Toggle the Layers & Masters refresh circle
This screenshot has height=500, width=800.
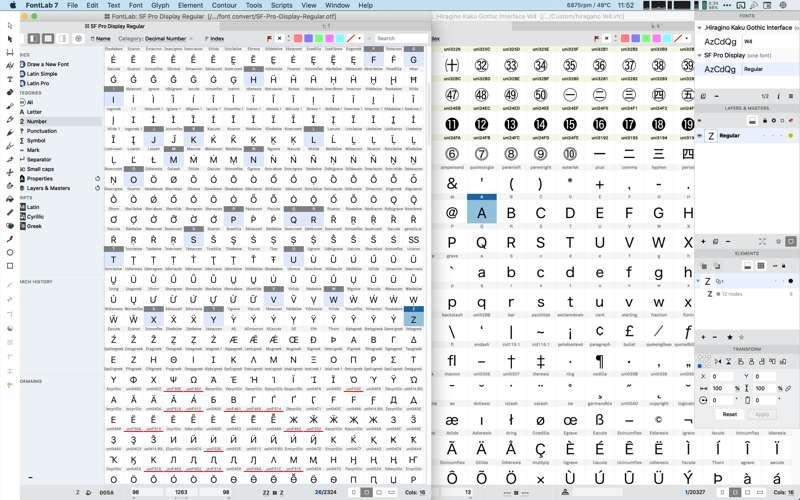click(x=97, y=188)
